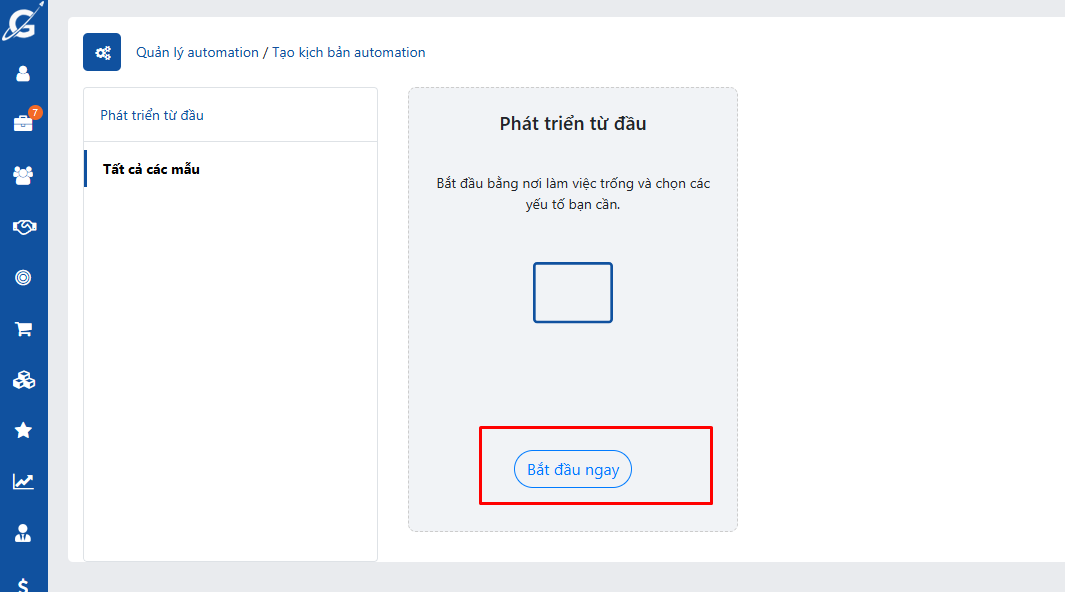Select the "Phát triển từ đầu" tab in left panel

152,115
